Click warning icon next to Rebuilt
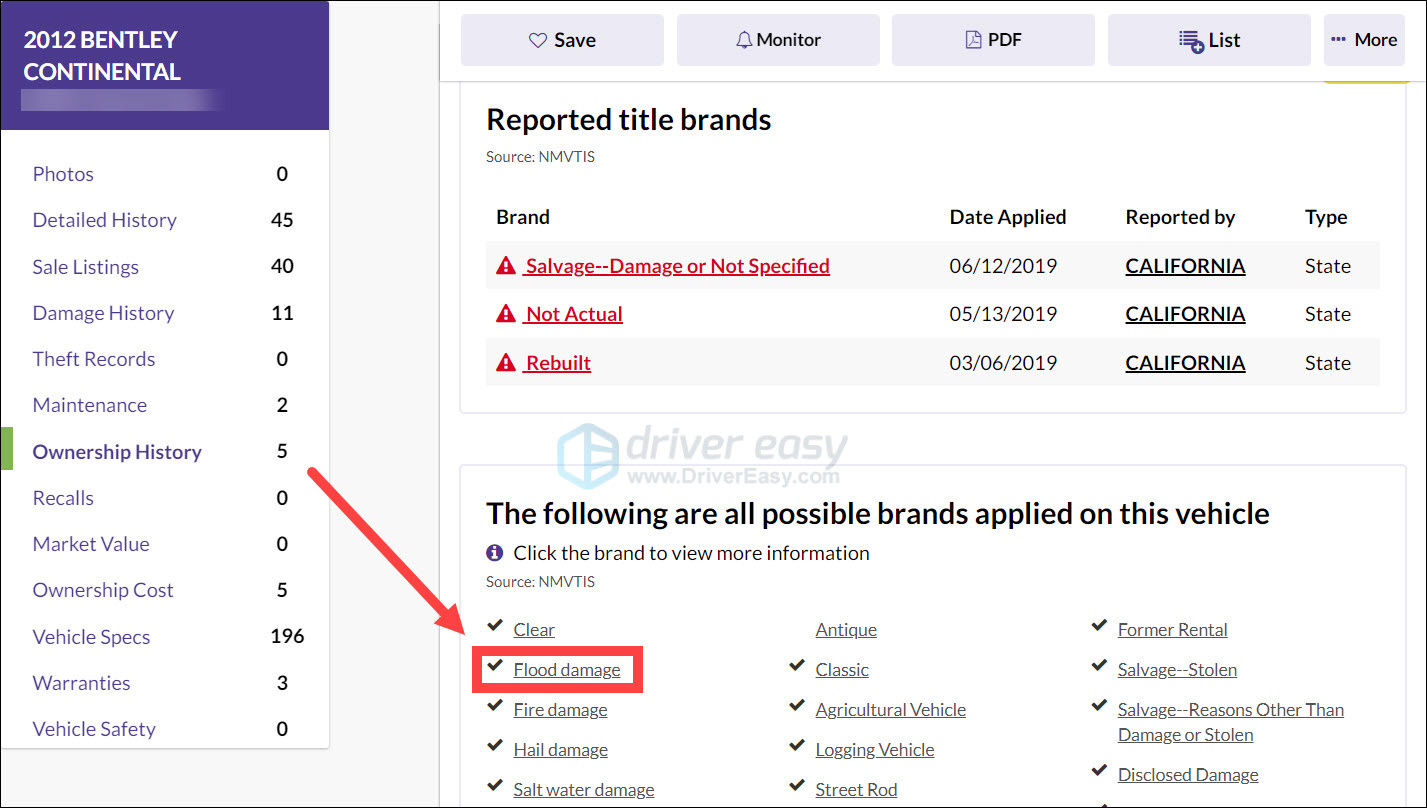 pyautogui.click(x=506, y=363)
